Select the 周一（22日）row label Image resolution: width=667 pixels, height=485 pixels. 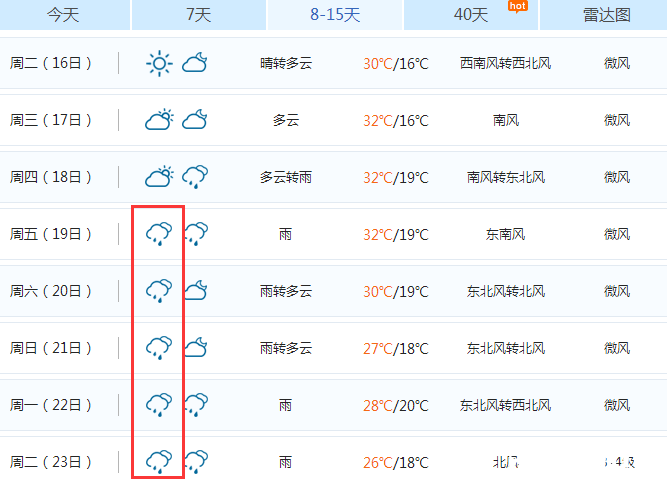pos(51,405)
